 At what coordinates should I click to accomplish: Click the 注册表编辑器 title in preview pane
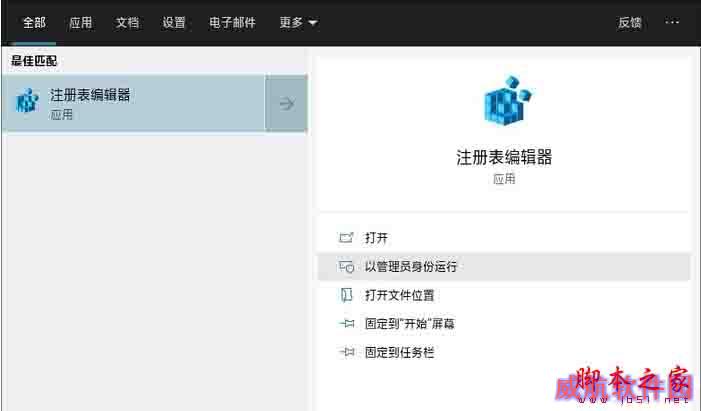[504, 157]
